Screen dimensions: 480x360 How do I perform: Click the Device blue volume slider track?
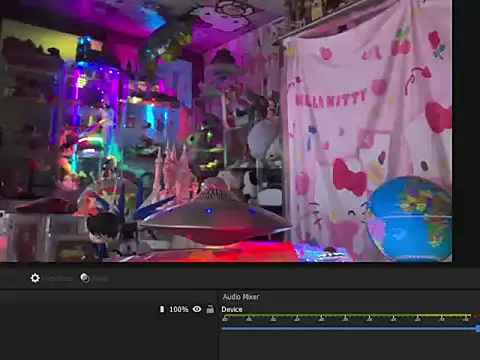click(349, 329)
